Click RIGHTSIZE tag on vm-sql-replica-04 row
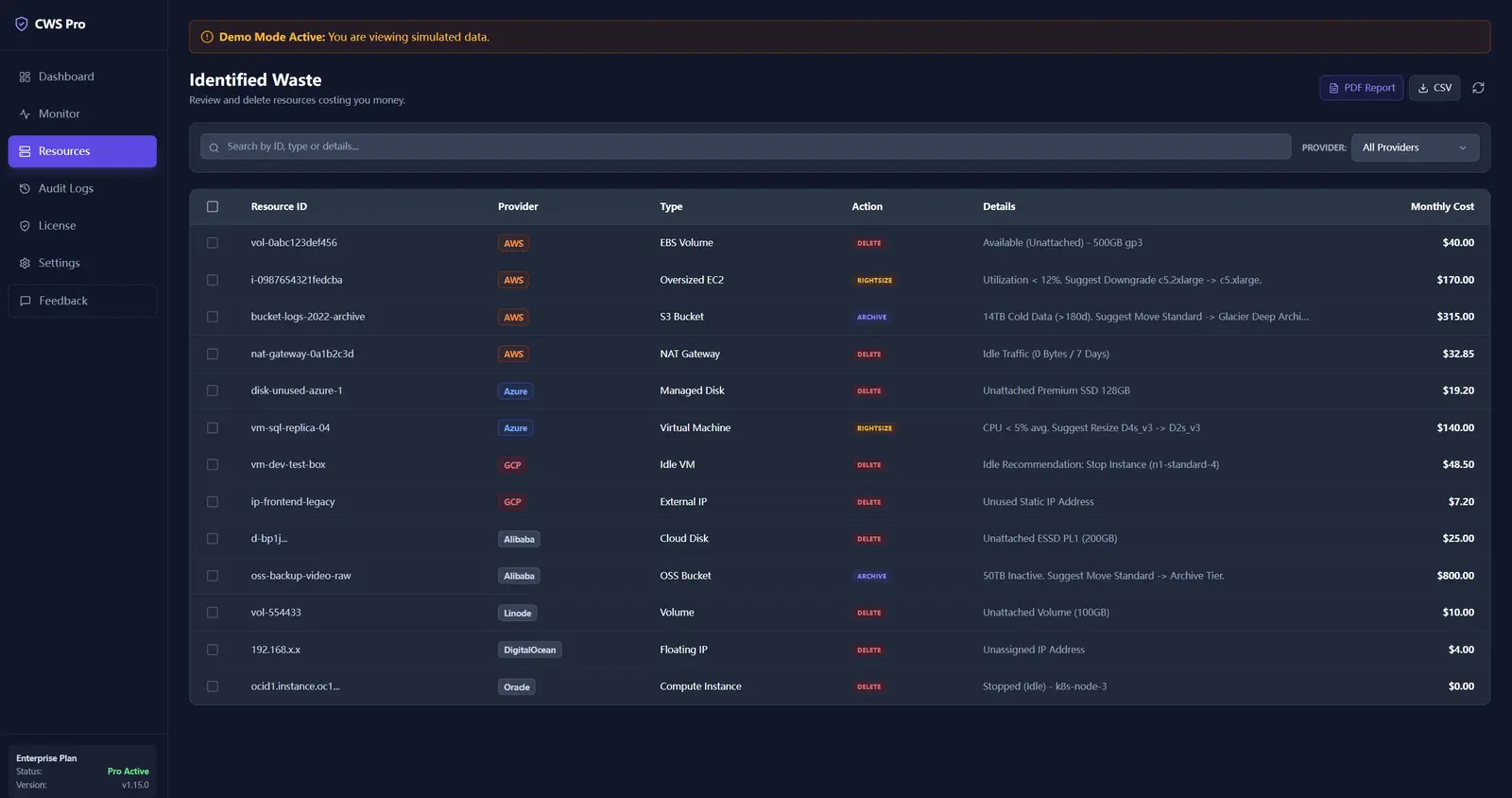Screen dimensions: 1512x798 point(874,428)
